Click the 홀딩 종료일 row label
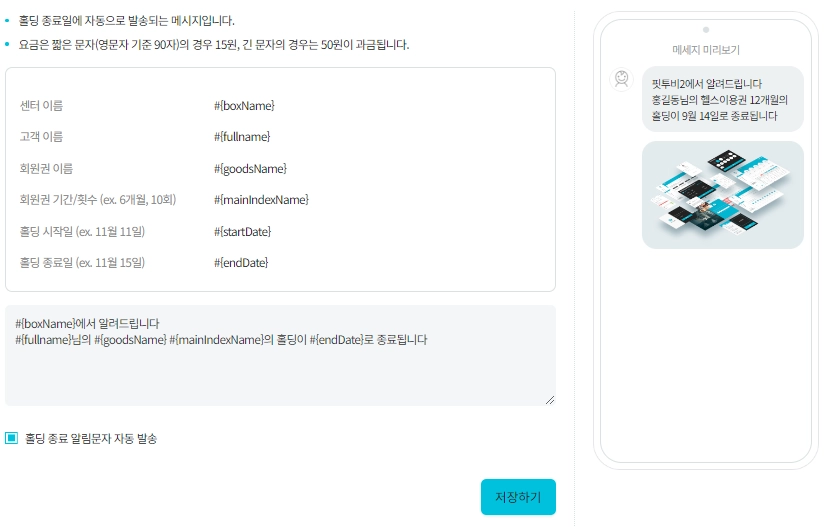This screenshot has height=527, width=832. (82, 263)
